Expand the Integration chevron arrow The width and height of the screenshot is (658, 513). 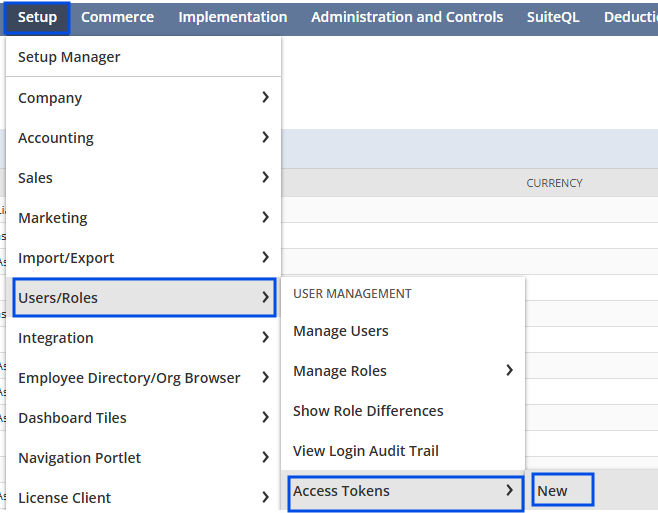(265, 338)
